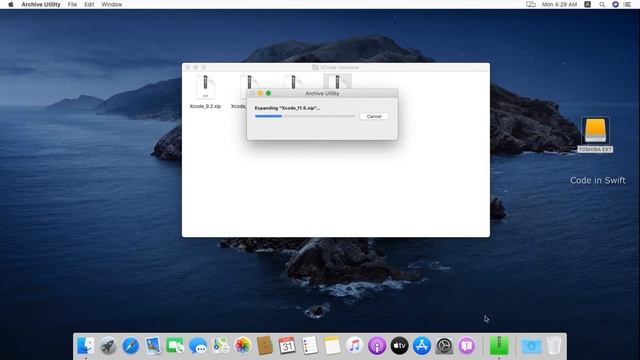640x360 pixels.
Task: Open Apple TV app in Dock
Action: 399,346
